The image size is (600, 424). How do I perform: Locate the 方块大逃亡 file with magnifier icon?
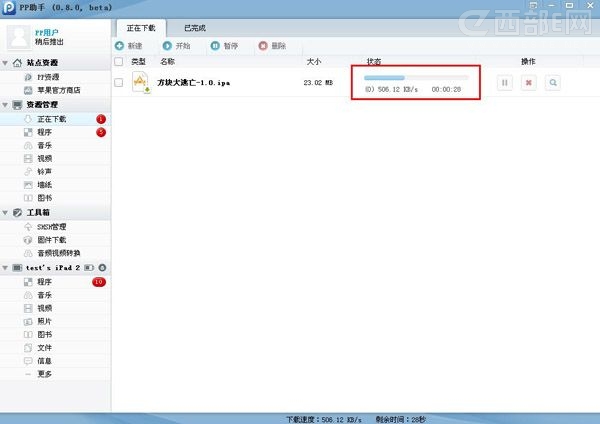click(x=553, y=83)
